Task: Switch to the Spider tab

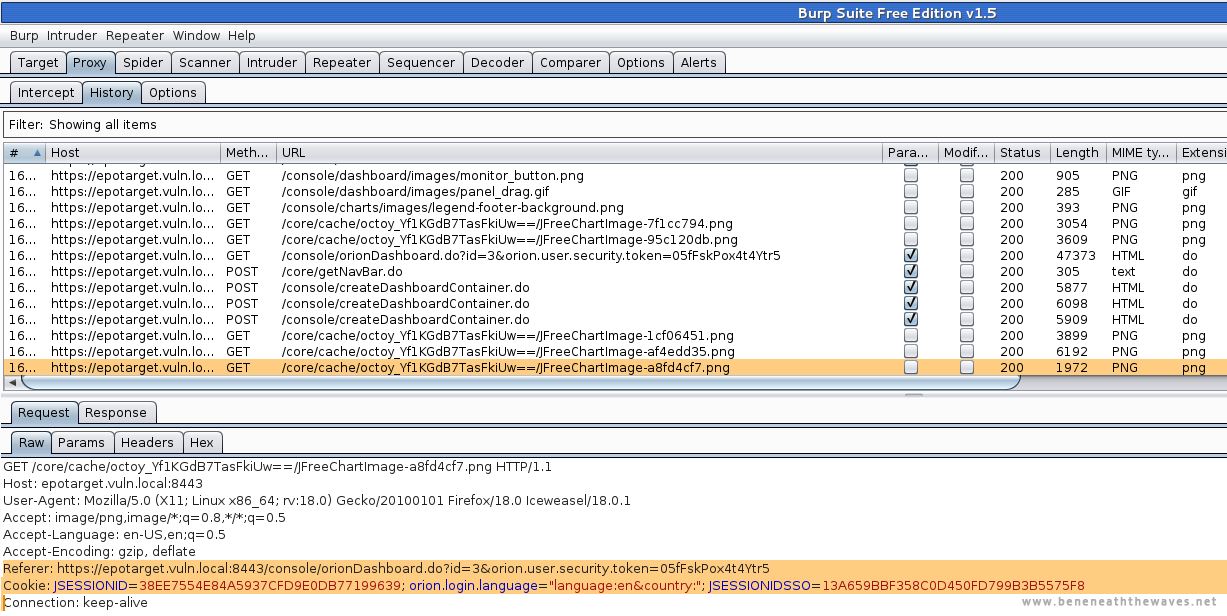Action: click(143, 62)
